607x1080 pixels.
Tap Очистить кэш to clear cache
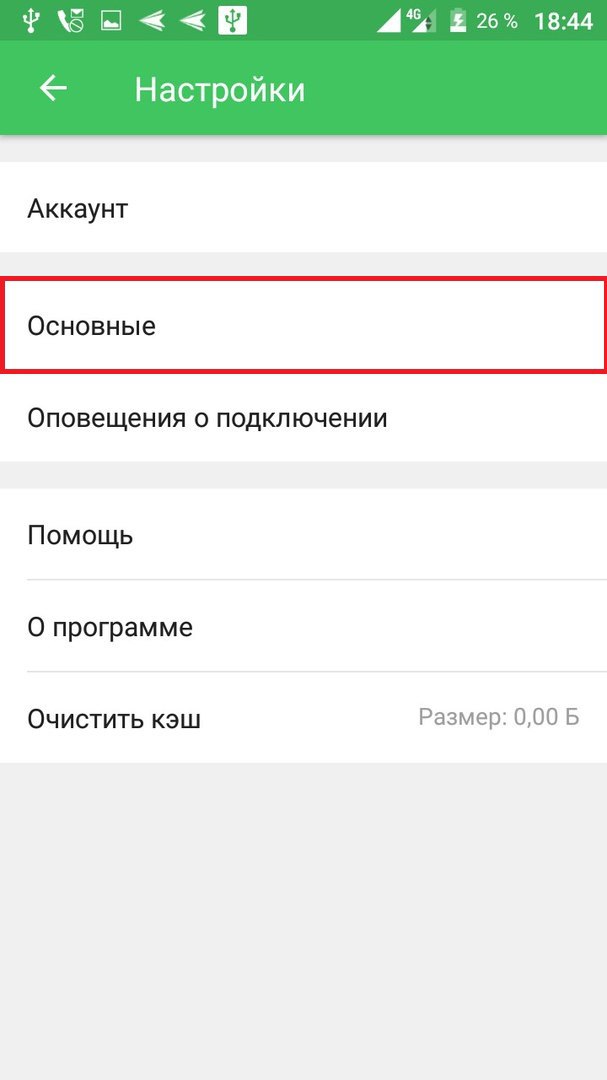click(114, 719)
